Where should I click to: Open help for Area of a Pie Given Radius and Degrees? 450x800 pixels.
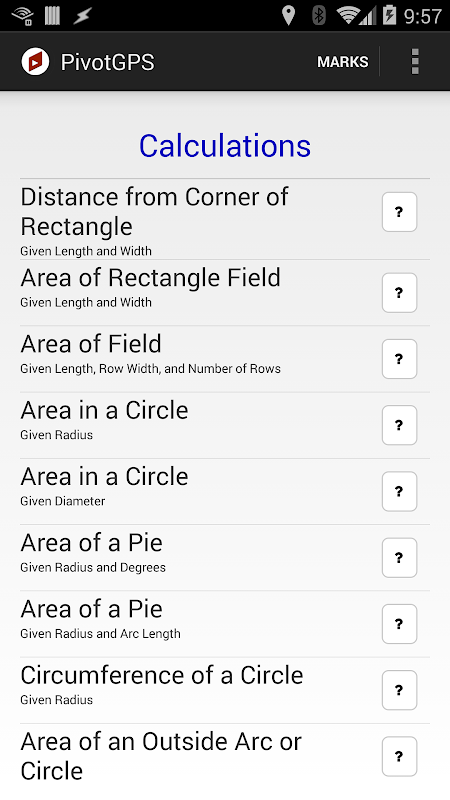(x=399, y=558)
